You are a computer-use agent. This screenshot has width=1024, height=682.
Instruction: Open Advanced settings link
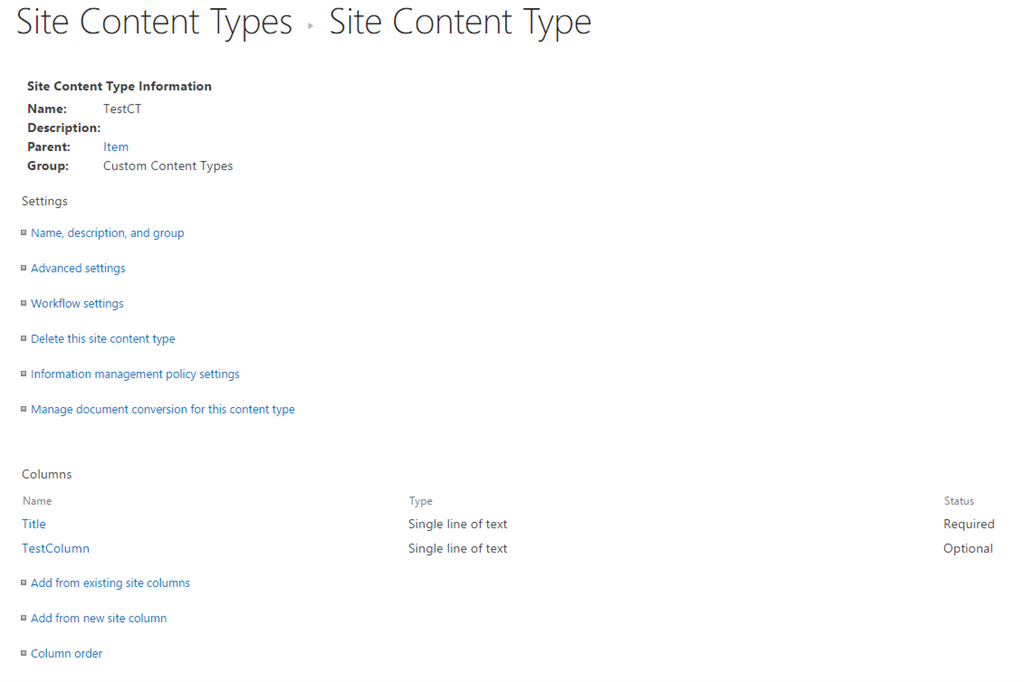(x=78, y=268)
